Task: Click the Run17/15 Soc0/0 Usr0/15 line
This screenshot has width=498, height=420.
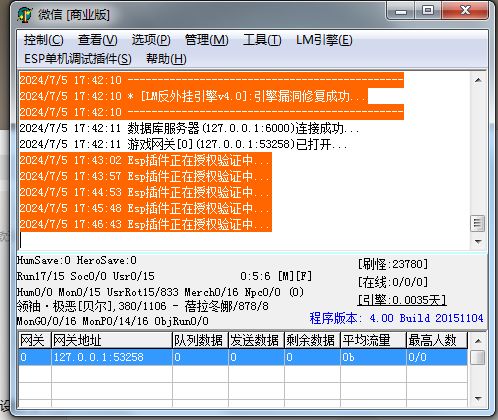Action: pyautogui.click(x=86, y=276)
